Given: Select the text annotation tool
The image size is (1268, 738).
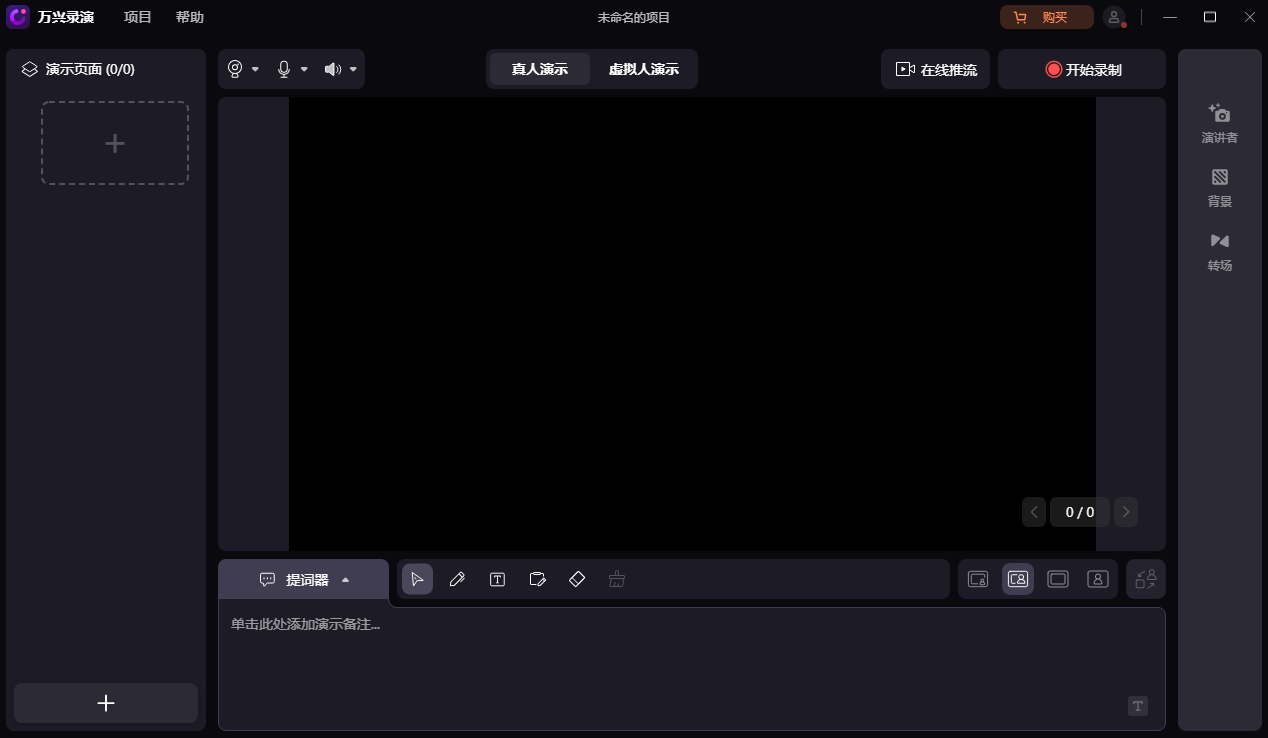Looking at the screenshot, I should point(497,579).
